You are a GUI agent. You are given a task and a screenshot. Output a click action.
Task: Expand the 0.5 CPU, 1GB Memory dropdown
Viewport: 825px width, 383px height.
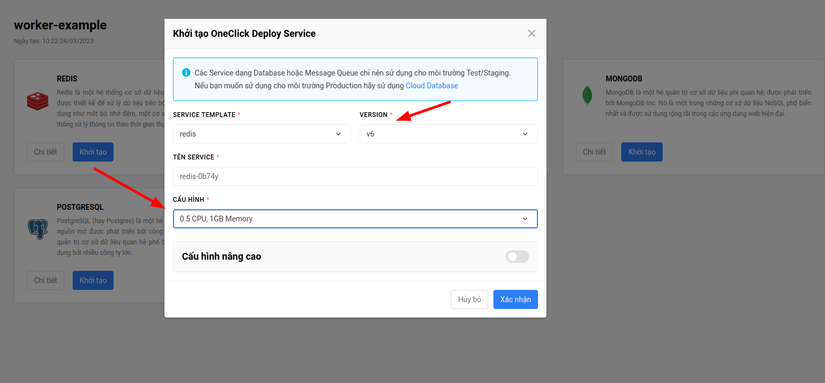(355, 219)
